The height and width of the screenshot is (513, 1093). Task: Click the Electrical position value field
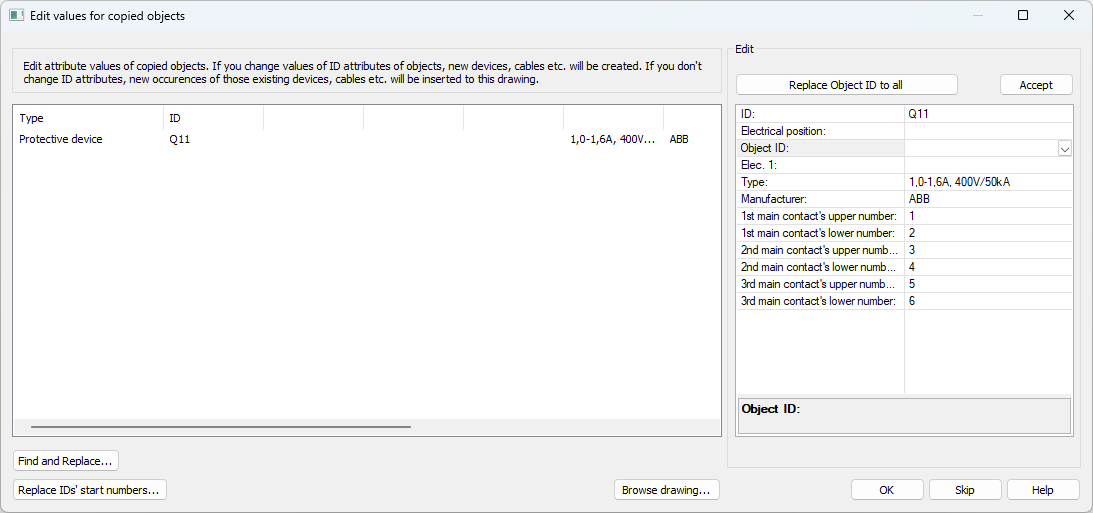pyautogui.click(x=987, y=131)
